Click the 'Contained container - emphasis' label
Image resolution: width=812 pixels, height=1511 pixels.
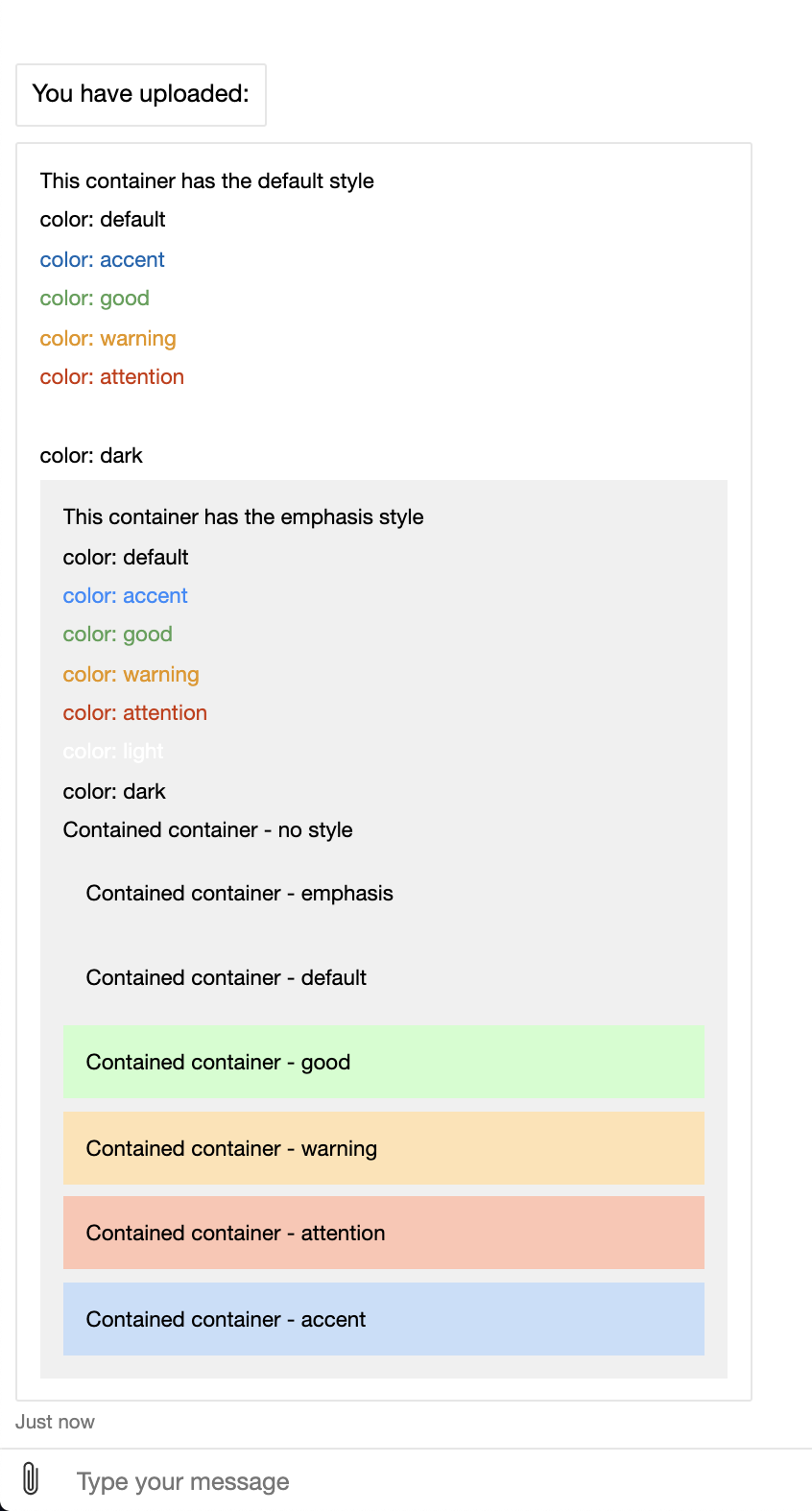click(239, 893)
